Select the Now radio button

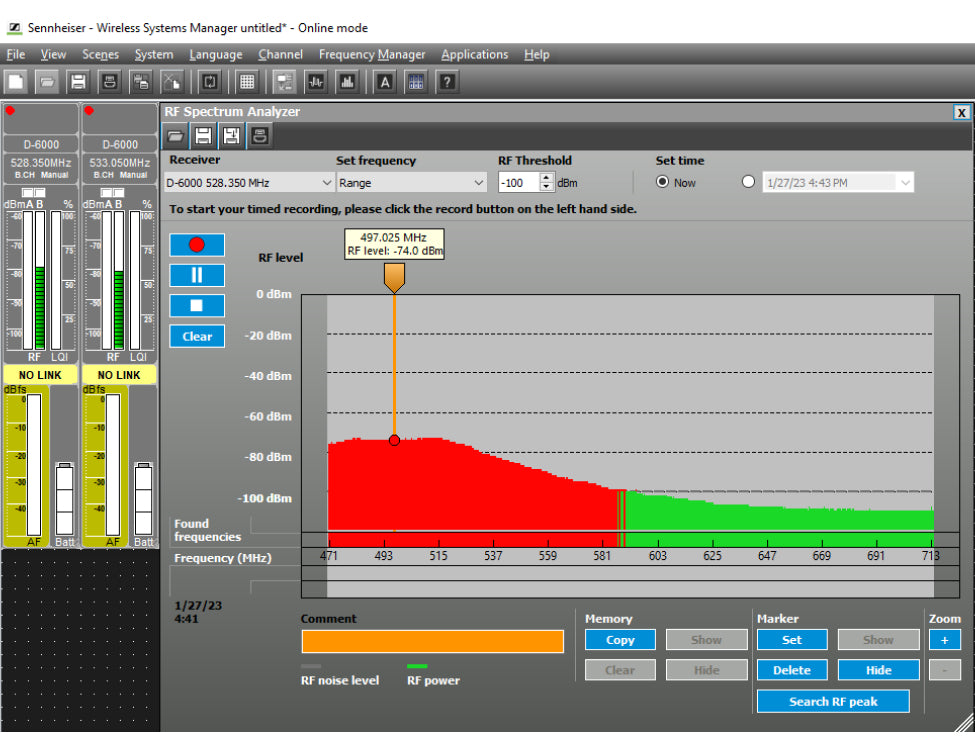(662, 182)
